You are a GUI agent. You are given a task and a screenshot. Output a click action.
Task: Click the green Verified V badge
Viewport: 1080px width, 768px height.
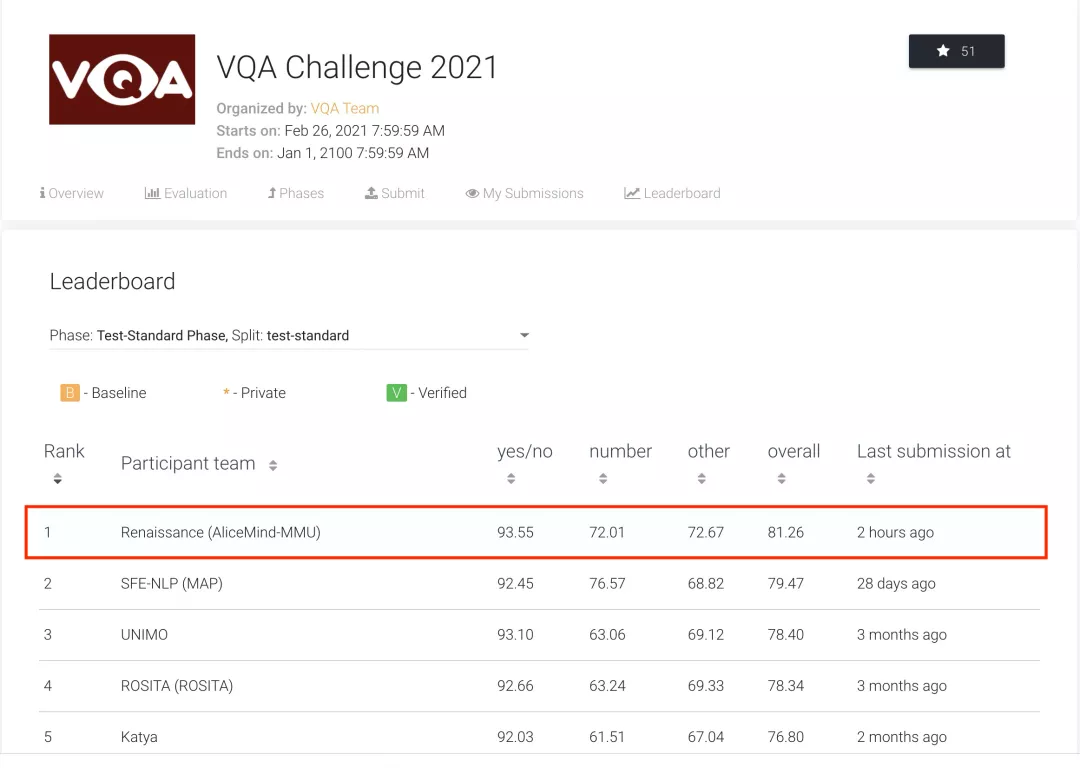[x=396, y=393]
